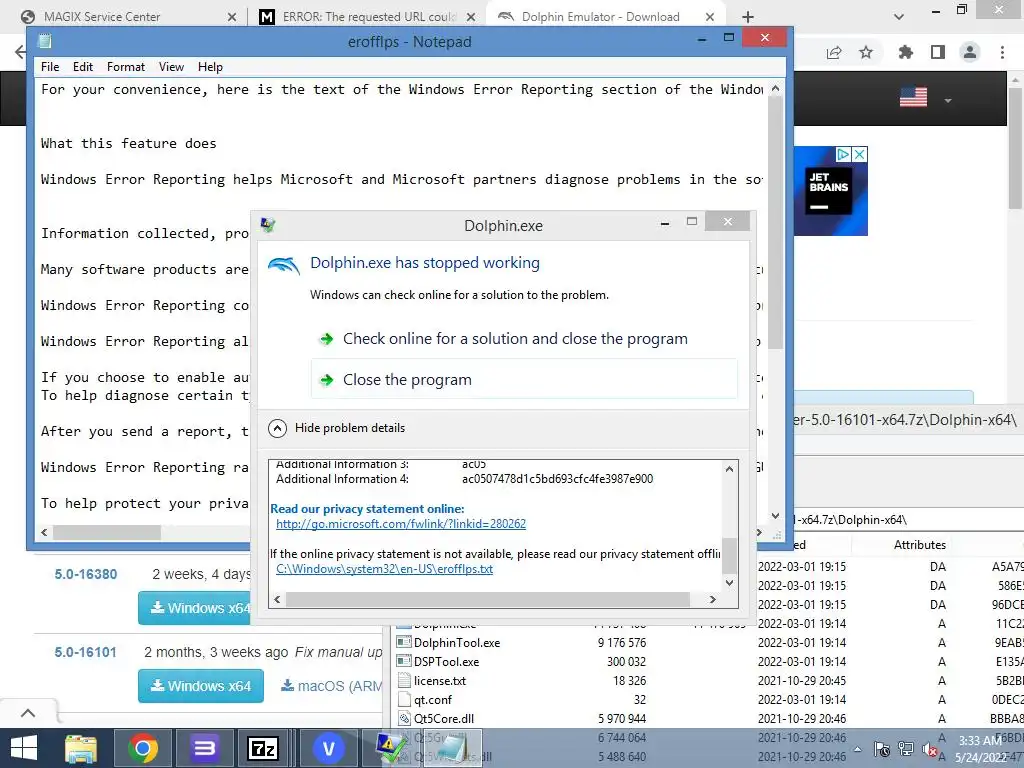
Task: Close the ad with the X icon
Action: coord(860,154)
